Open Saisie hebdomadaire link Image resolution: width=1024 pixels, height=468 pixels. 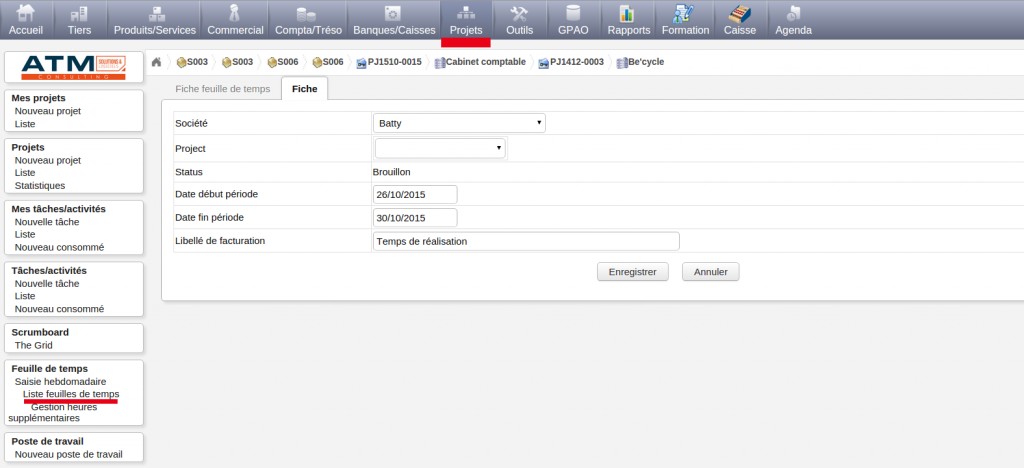tap(60, 381)
